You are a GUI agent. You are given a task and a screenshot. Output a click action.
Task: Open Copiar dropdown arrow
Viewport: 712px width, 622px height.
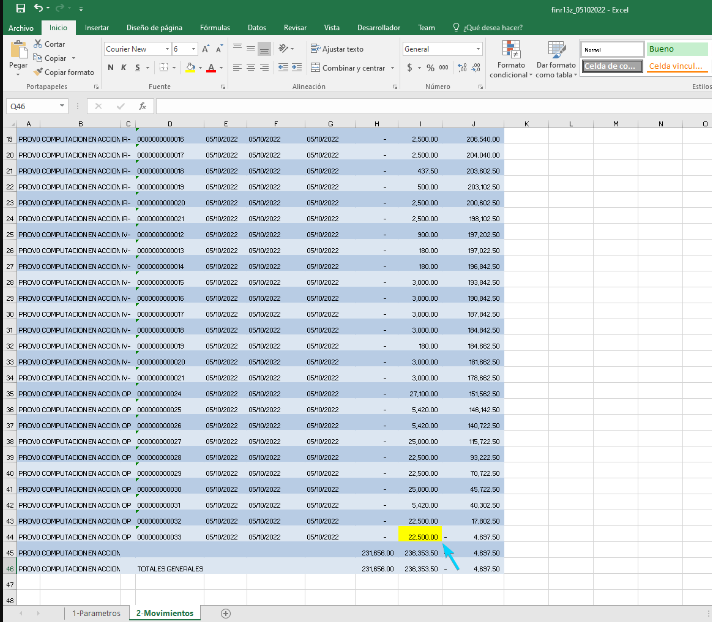[74, 58]
